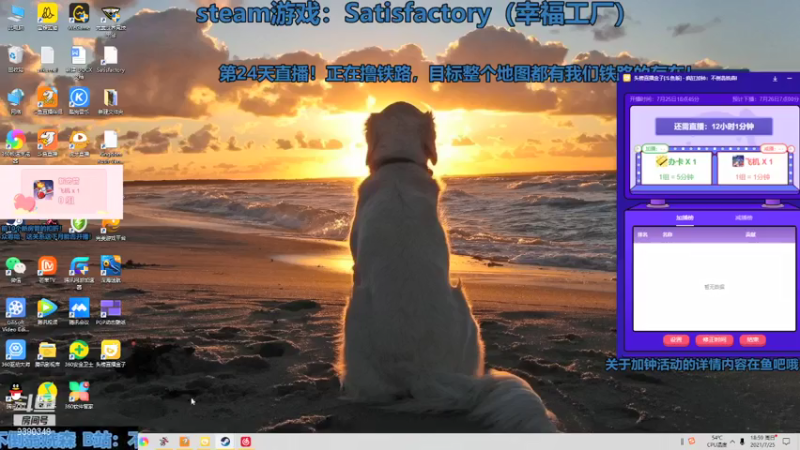Launch the blue K Kugou Music shortcut

pyautogui.click(x=79, y=101)
